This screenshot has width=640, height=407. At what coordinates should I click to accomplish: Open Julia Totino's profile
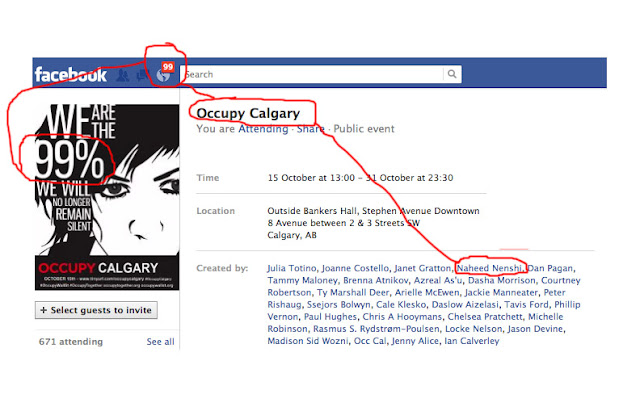(292, 268)
